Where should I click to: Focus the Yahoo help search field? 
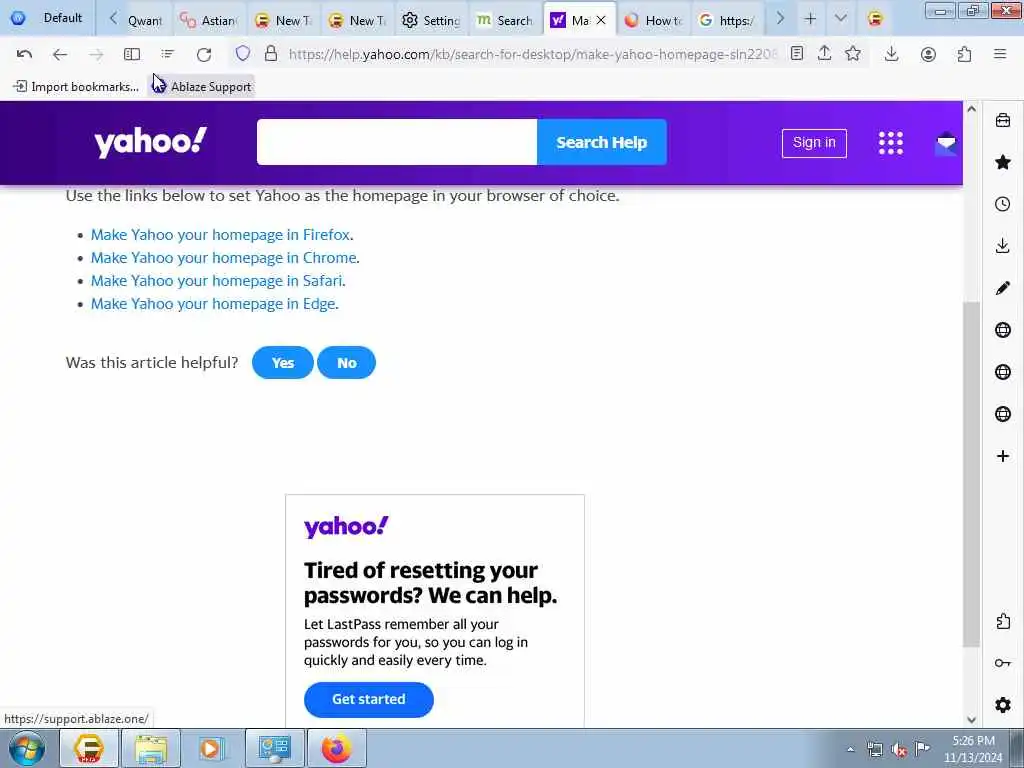coord(397,142)
